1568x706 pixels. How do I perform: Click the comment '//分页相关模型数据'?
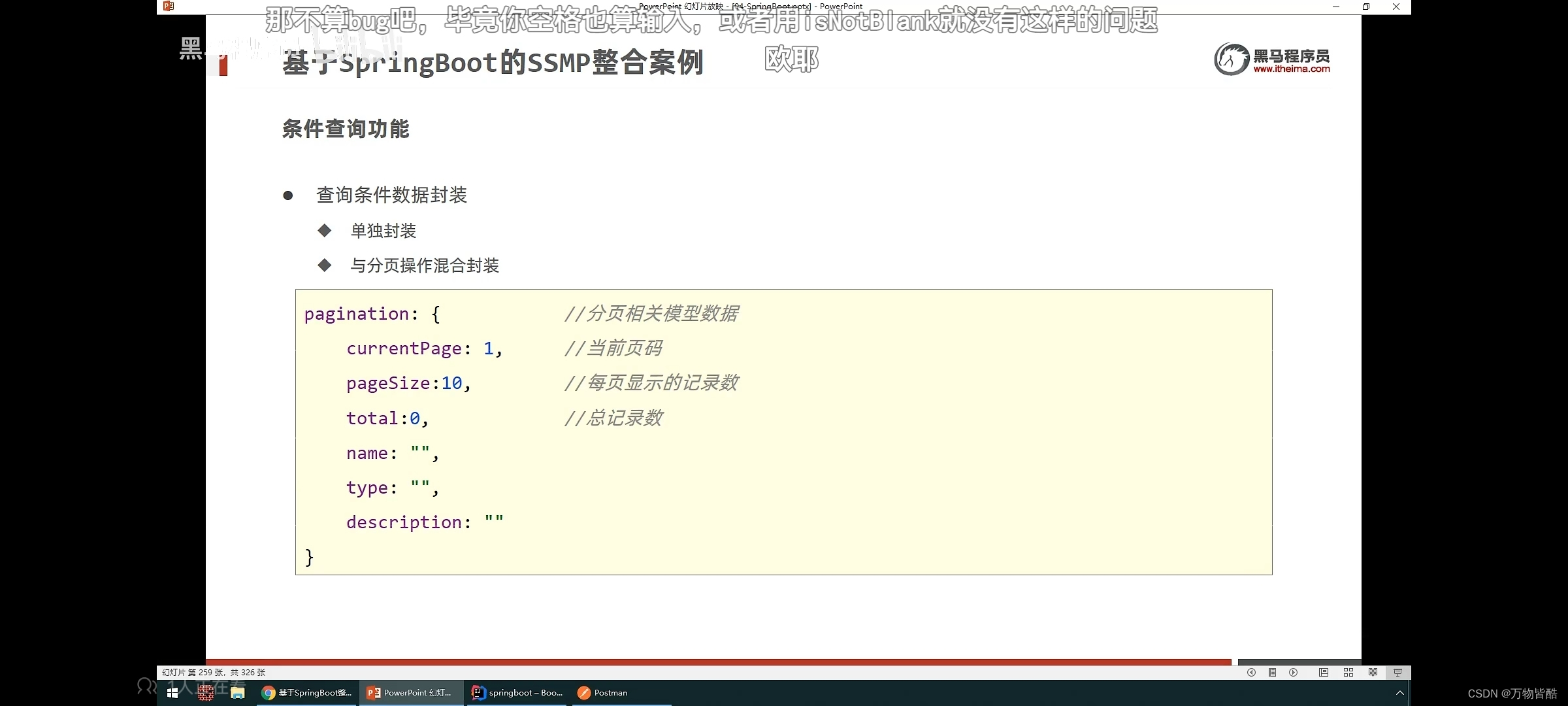[651, 314]
